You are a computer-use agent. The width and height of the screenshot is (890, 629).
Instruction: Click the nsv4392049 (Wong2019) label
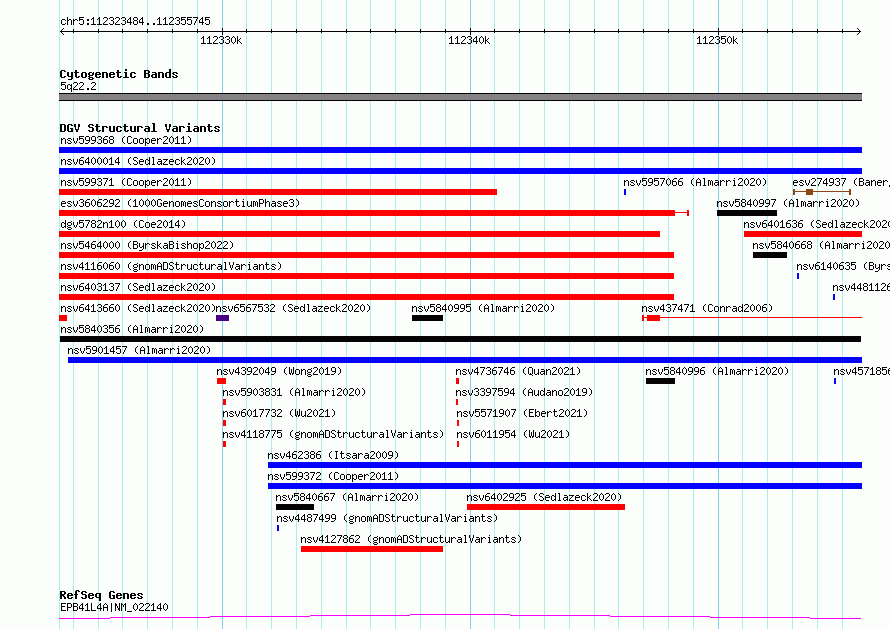click(279, 371)
